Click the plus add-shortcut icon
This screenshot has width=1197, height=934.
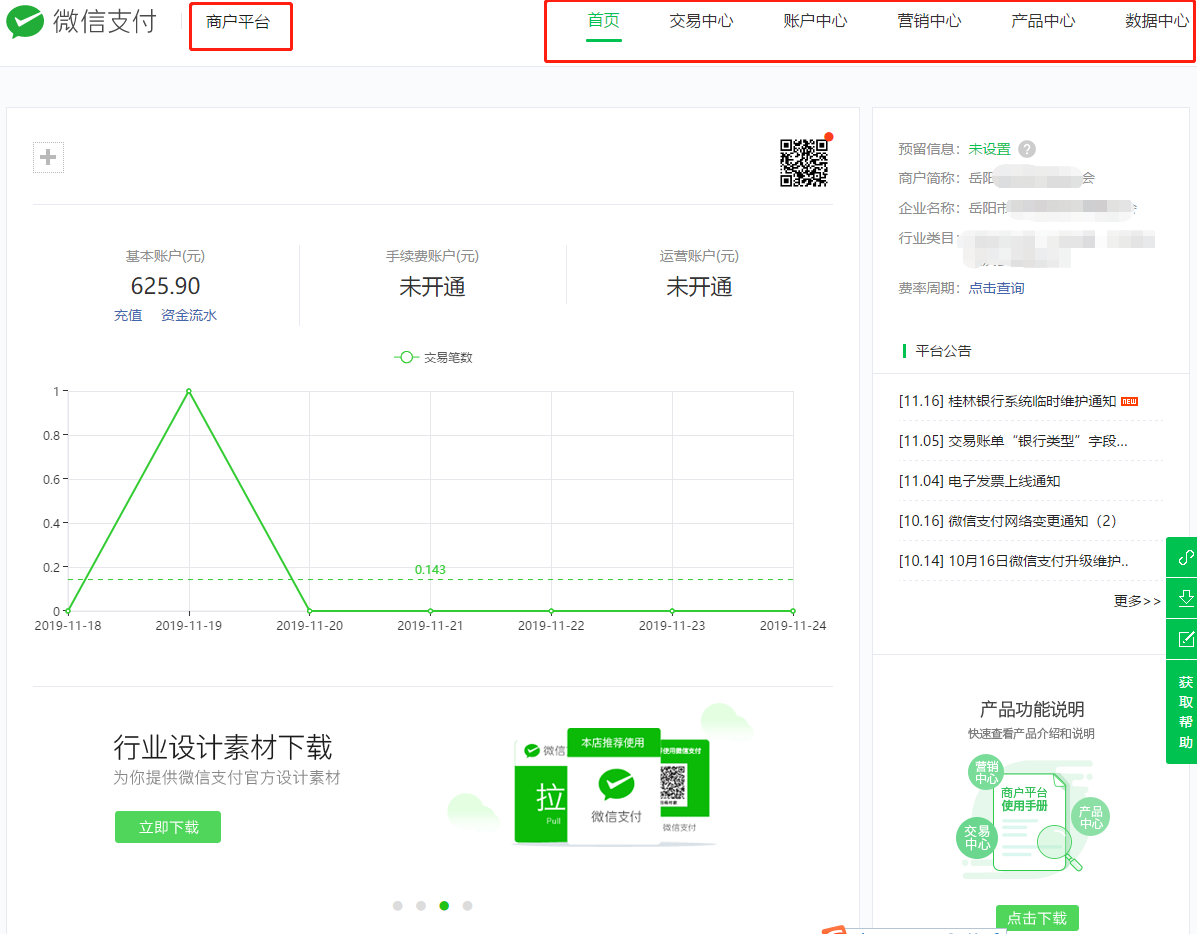(48, 157)
